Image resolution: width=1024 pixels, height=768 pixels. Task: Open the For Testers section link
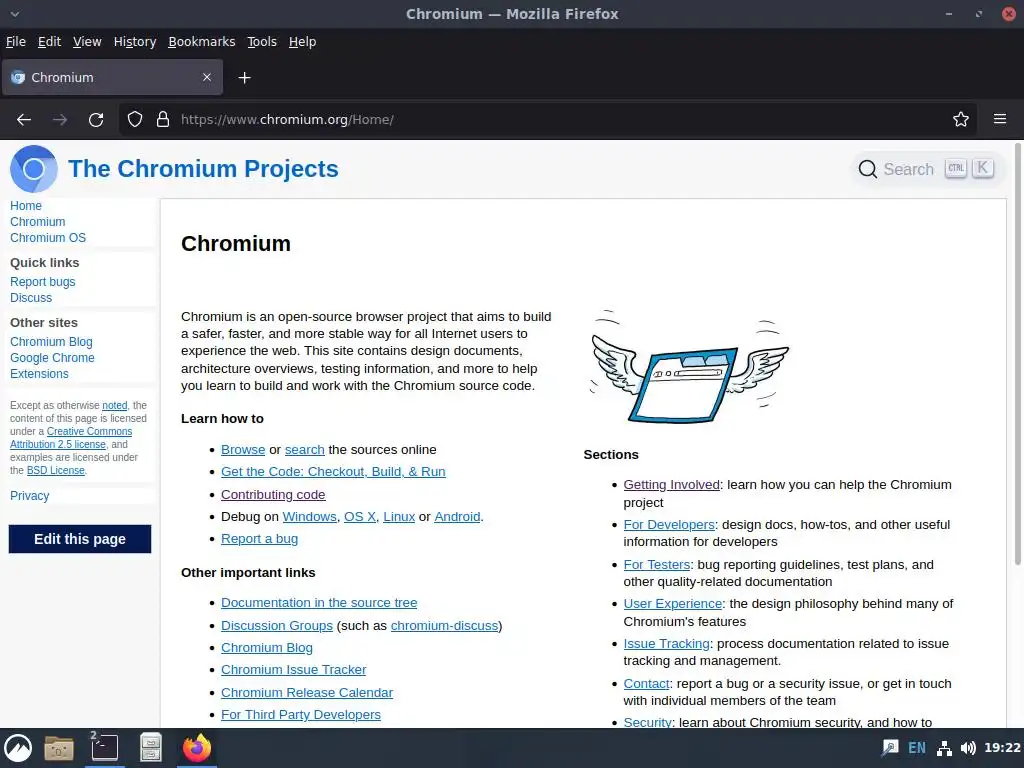(656, 564)
